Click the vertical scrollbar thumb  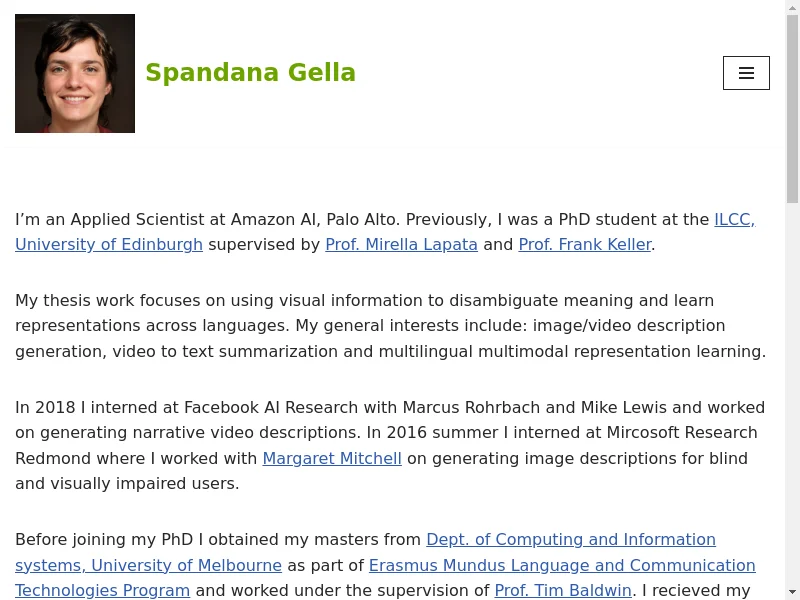[792, 109]
